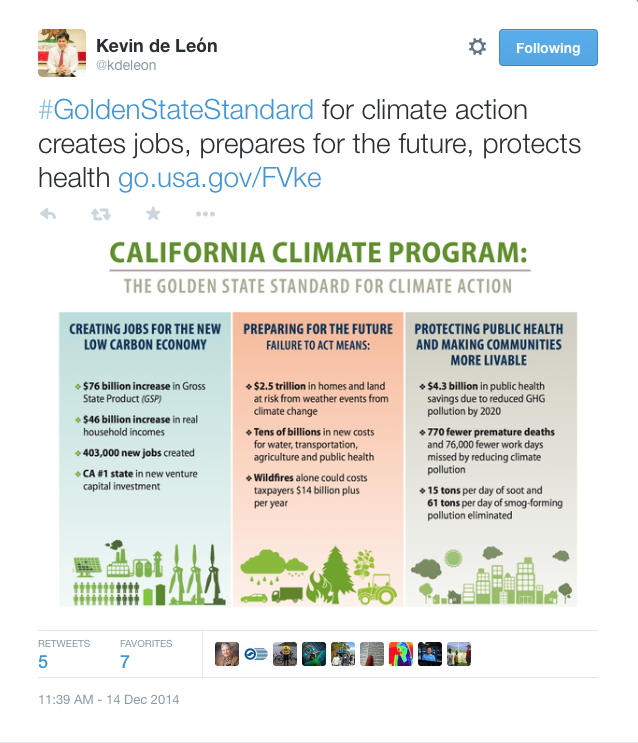Open the blue circular logo avatar

[256, 654]
